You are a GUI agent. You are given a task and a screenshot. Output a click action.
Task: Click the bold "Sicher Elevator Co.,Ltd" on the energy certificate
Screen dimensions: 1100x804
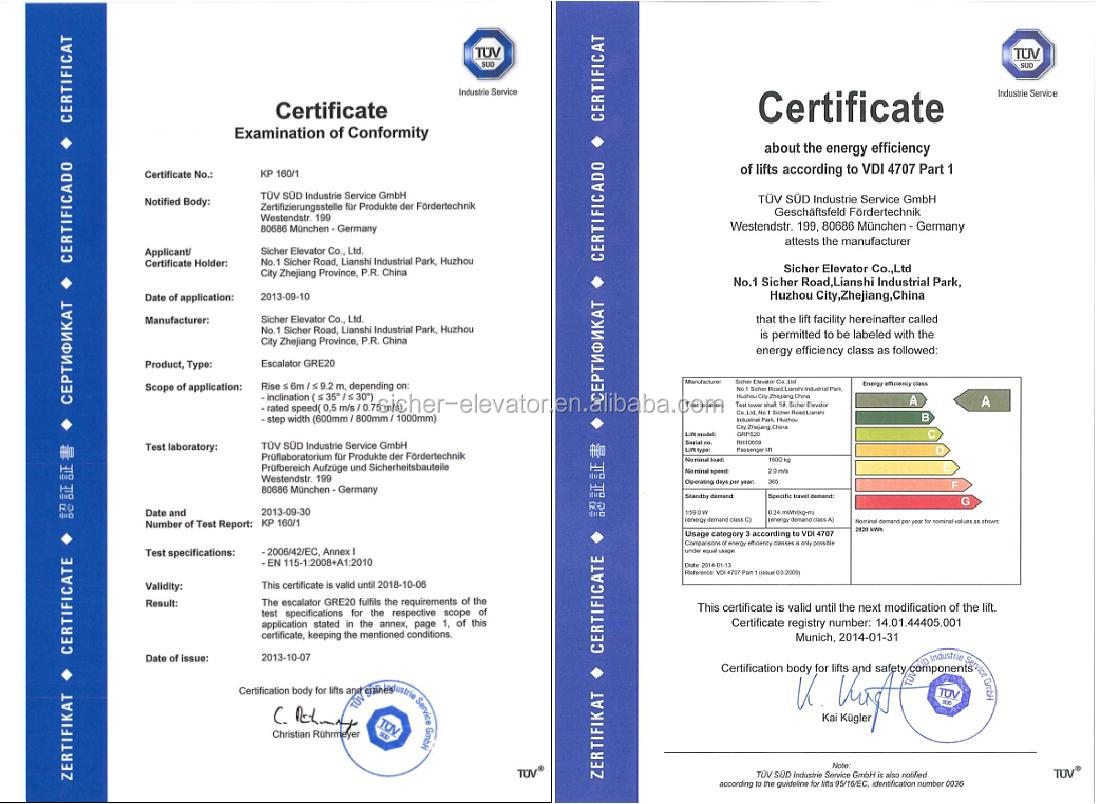click(x=847, y=269)
